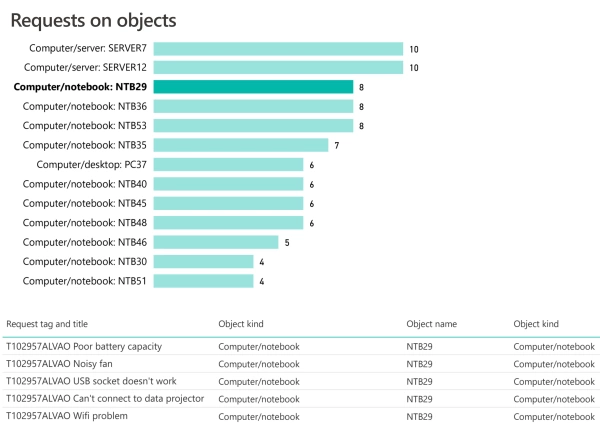Click the Computer/desktop: PC37 bar

pyautogui.click(x=228, y=164)
